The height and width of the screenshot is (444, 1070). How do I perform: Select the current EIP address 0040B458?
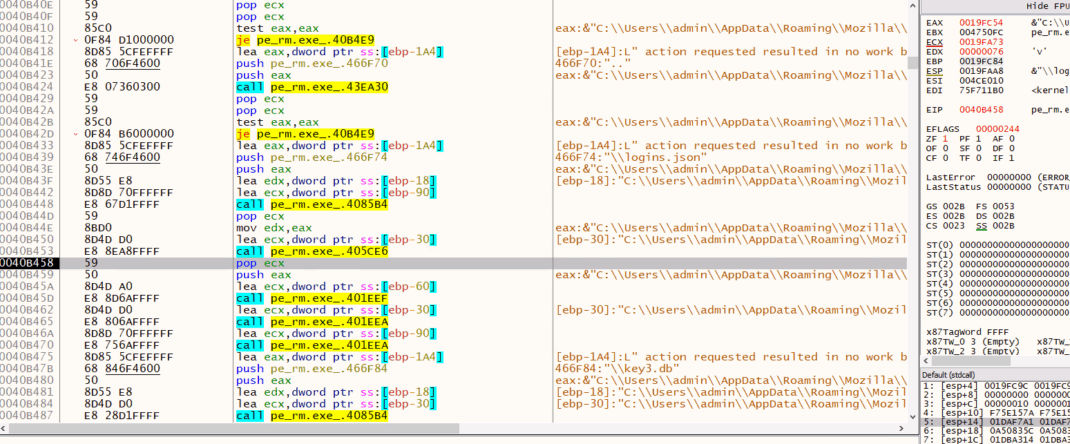tap(27, 263)
